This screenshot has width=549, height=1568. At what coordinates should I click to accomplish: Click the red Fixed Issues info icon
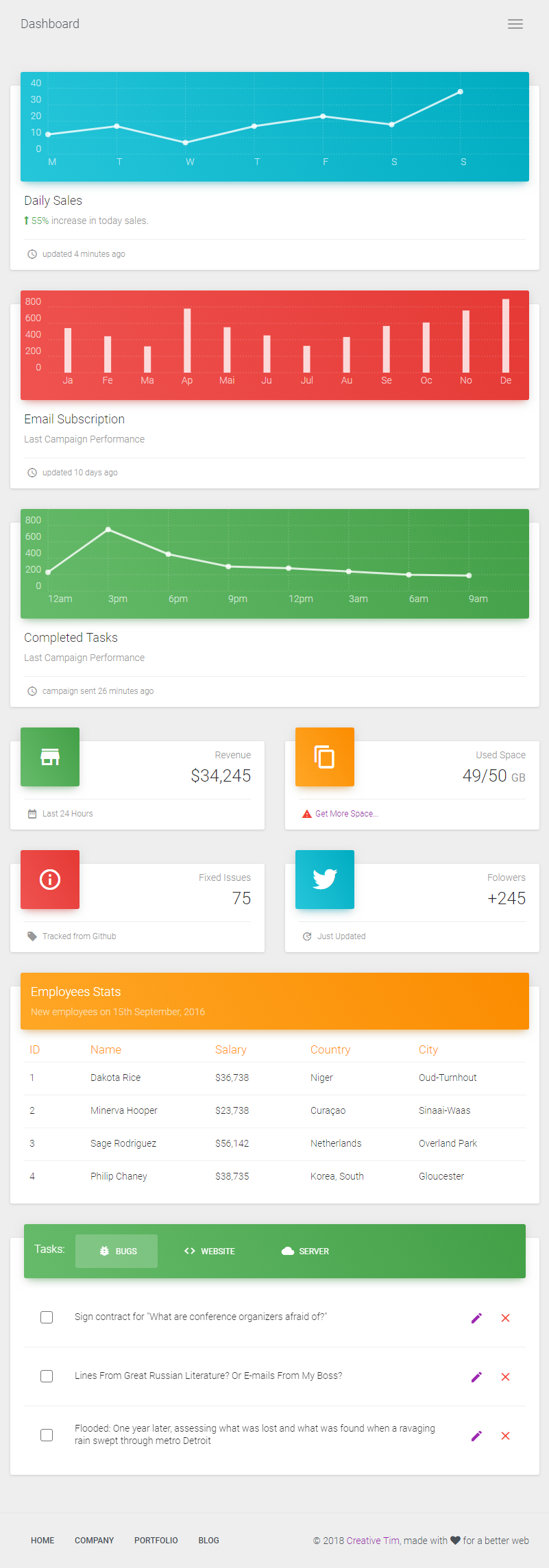pos(50,880)
